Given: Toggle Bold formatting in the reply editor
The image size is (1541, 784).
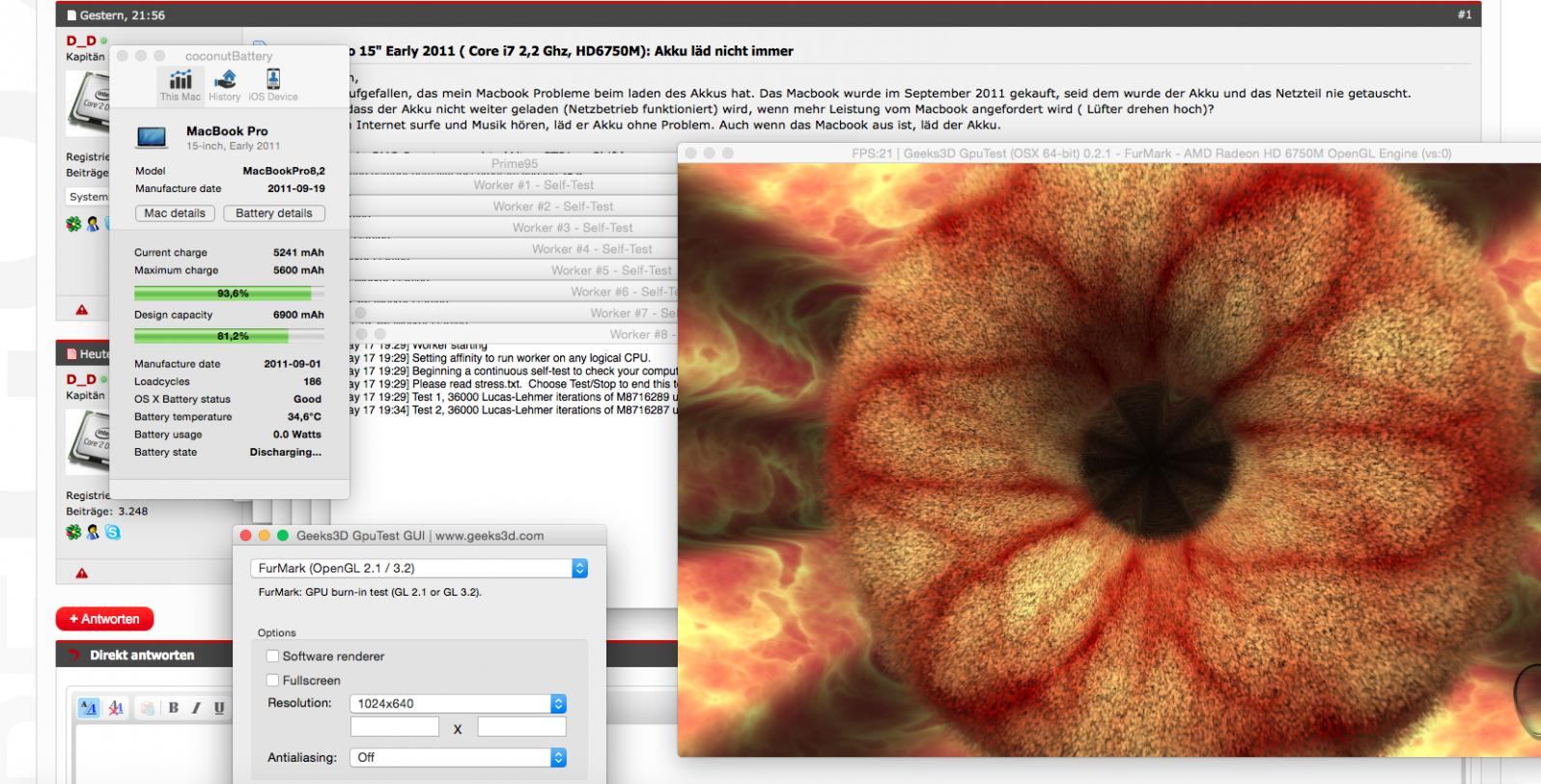Looking at the screenshot, I should [x=174, y=708].
